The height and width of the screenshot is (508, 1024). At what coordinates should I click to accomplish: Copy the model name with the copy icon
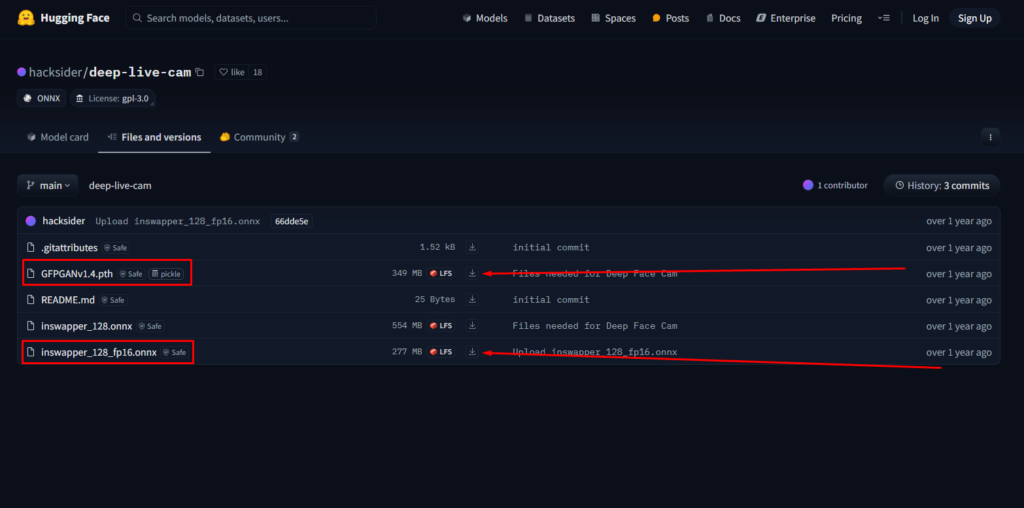pyautogui.click(x=200, y=72)
